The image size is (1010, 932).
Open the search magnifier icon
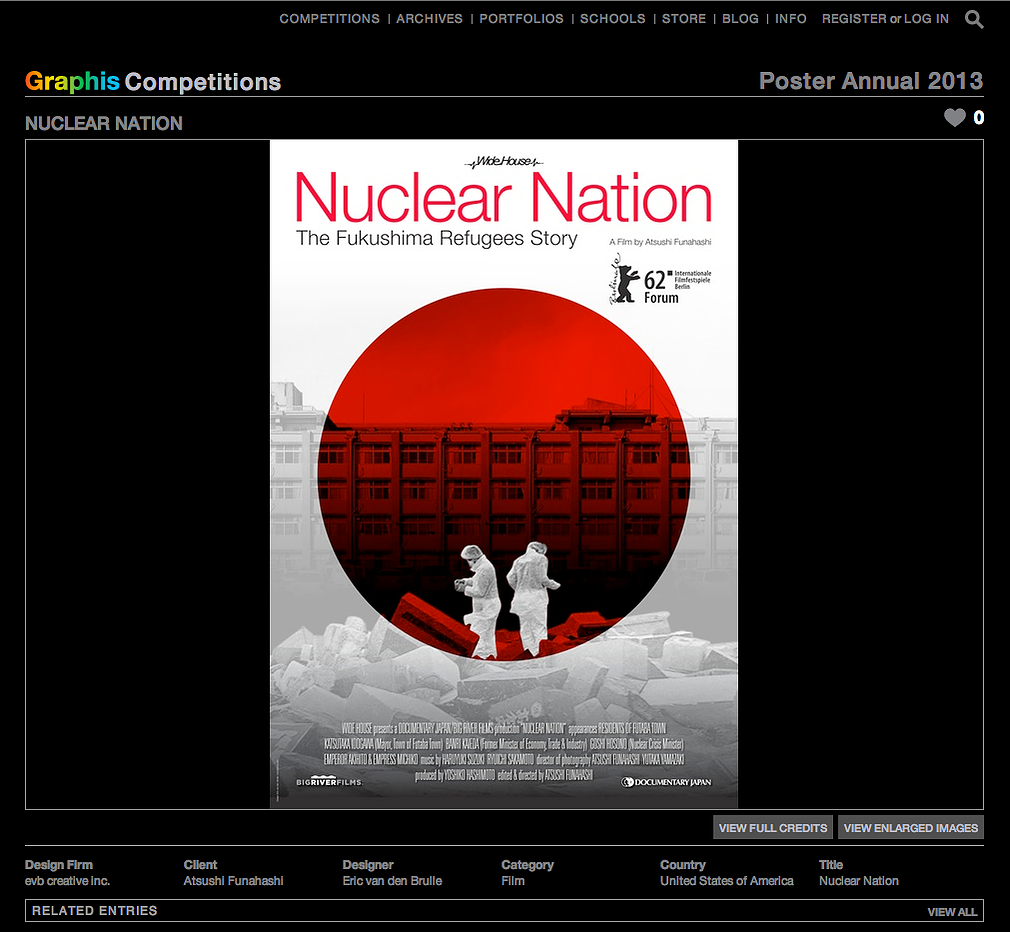pos(974,19)
